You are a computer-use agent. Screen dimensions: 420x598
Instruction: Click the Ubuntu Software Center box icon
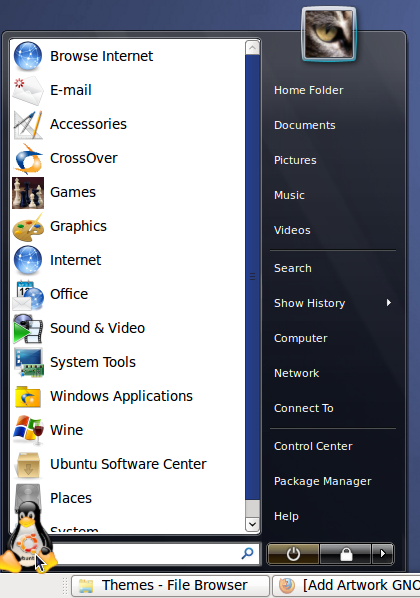tap(28, 465)
